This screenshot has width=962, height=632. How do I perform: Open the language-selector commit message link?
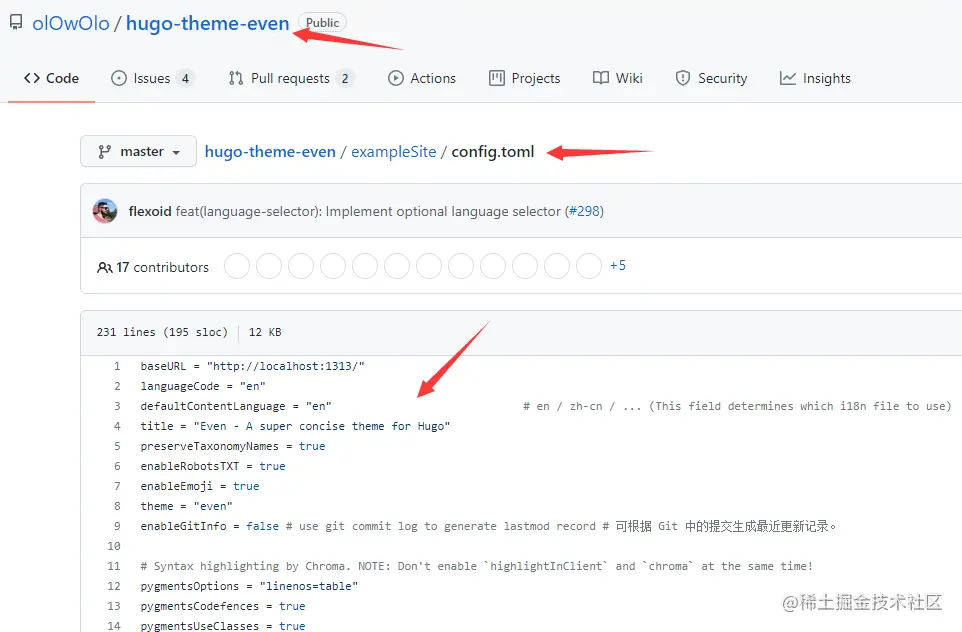pos(368,211)
